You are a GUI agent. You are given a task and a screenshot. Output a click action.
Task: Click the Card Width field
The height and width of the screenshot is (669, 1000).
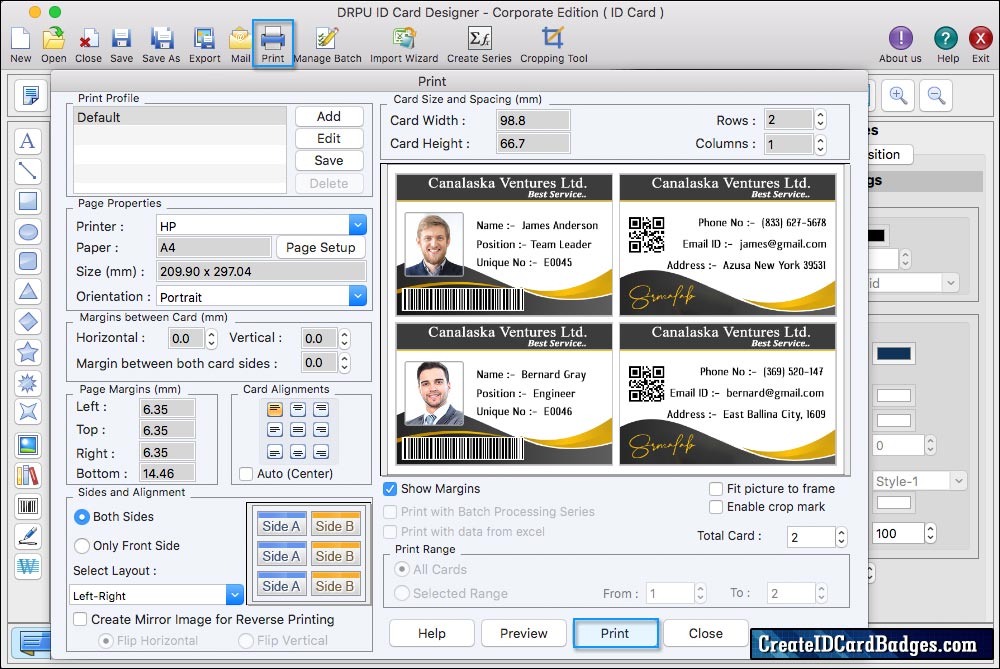(533, 121)
